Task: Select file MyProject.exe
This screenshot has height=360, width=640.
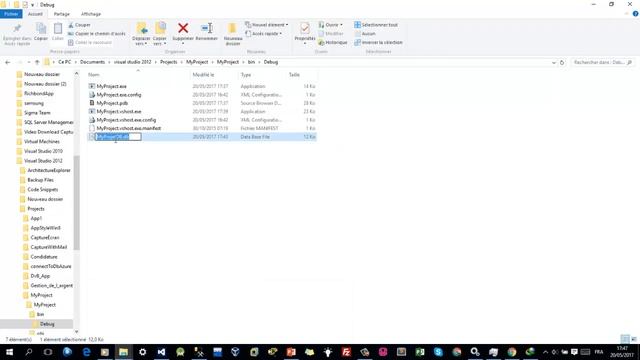Action: tap(111, 87)
